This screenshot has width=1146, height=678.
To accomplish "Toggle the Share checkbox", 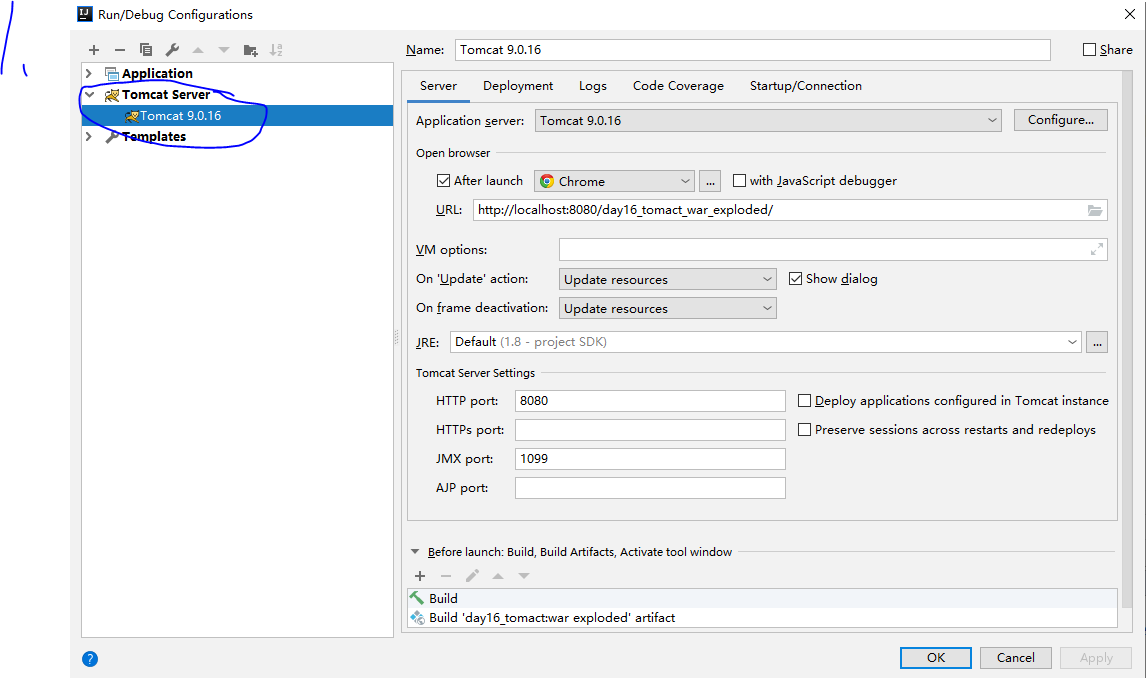I will [x=1089, y=50].
